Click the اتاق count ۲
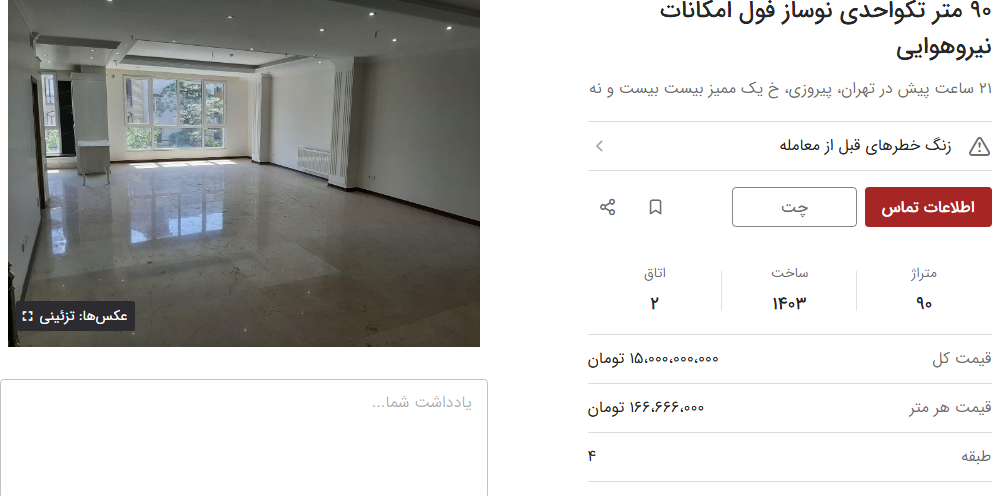Image resolution: width=1005 pixels, height=496 pixels. [654, 303]
